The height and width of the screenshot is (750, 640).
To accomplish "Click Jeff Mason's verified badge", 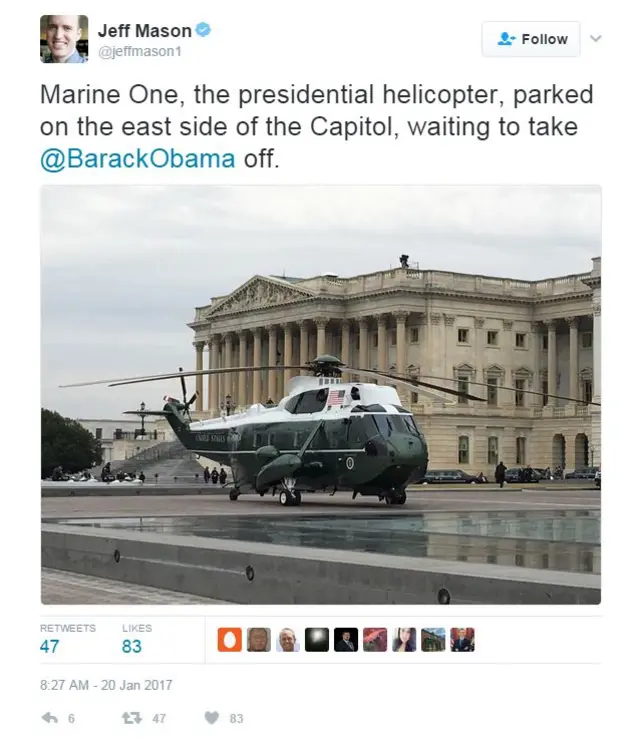I will 203,30.
